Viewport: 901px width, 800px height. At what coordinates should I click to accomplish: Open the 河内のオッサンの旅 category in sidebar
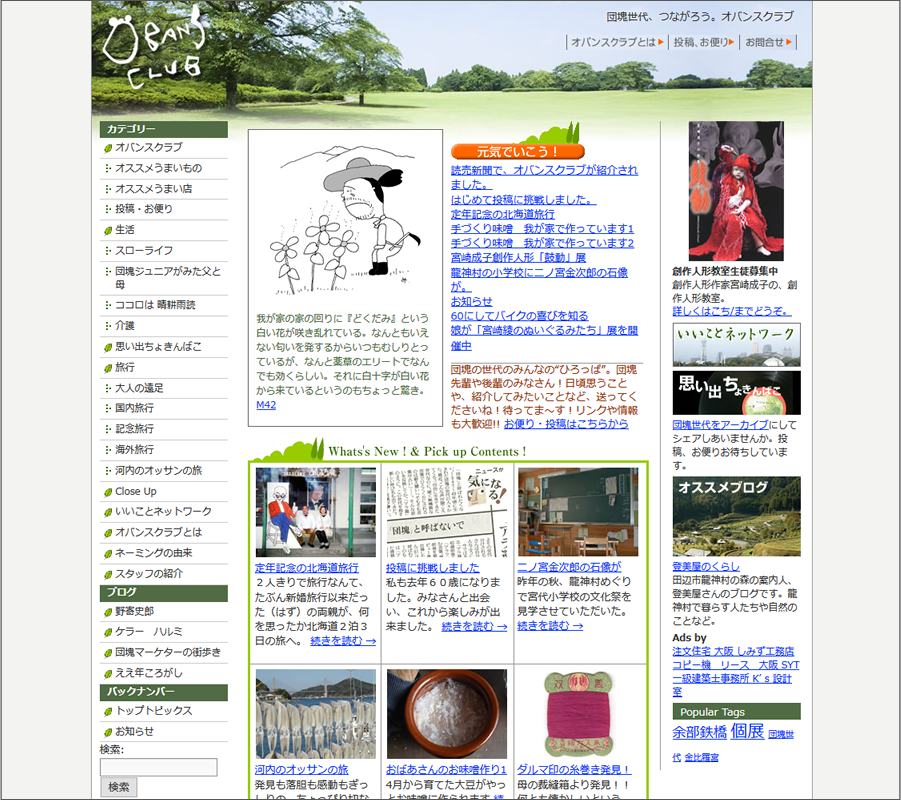tap(158, 470)
